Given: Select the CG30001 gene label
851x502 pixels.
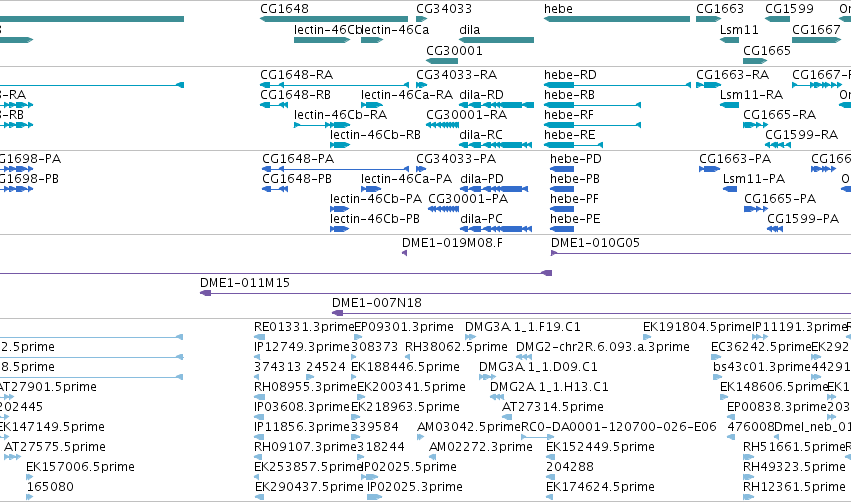Looking at the screenshot, I should coord(454,50).
